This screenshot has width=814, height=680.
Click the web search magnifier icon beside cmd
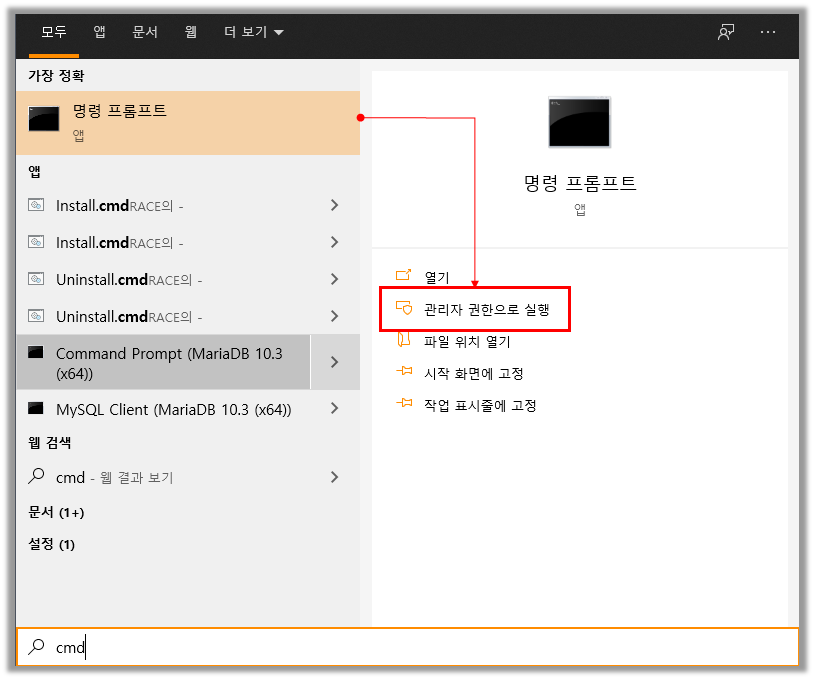[x=36, y=476]
